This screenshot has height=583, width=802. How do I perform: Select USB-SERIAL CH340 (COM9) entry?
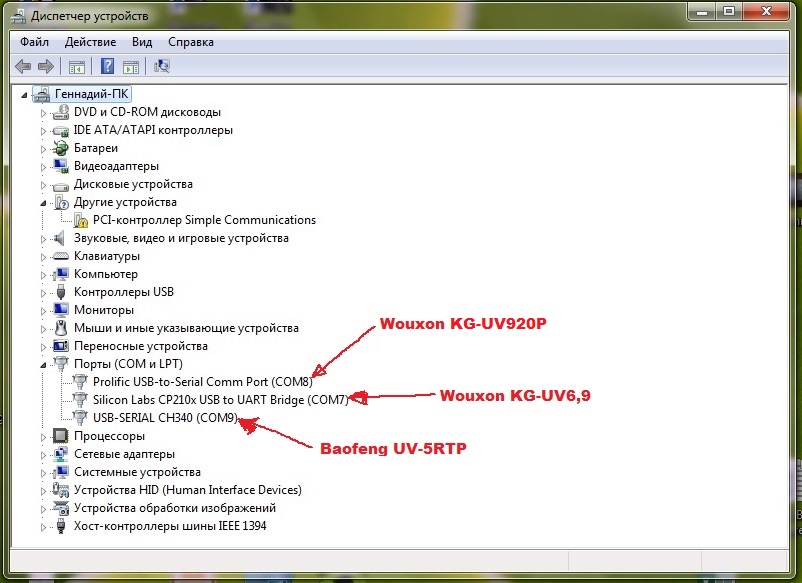coord(165,418)
